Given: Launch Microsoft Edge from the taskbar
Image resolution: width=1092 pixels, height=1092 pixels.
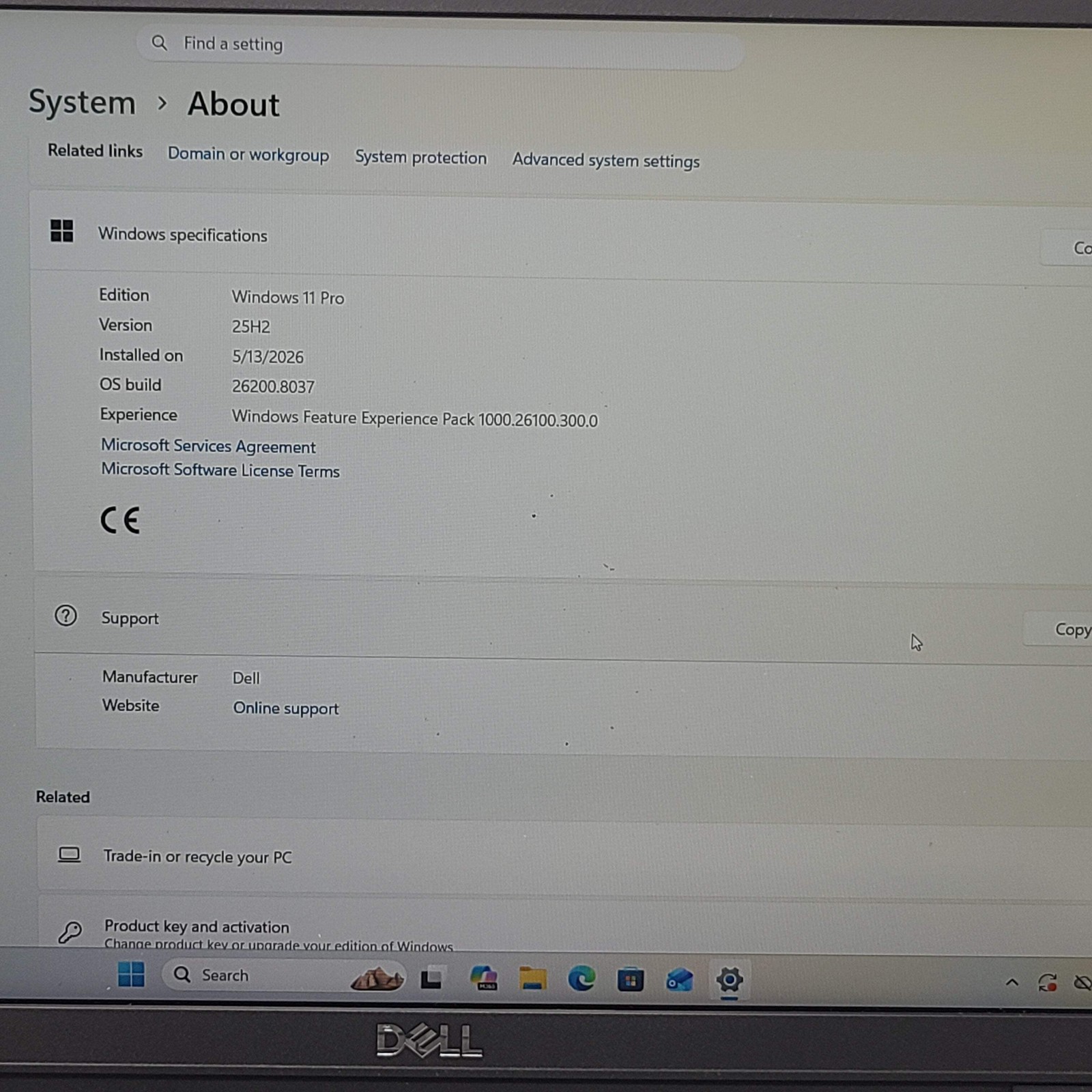Looking at the screenshot, I should coord(581,979).
